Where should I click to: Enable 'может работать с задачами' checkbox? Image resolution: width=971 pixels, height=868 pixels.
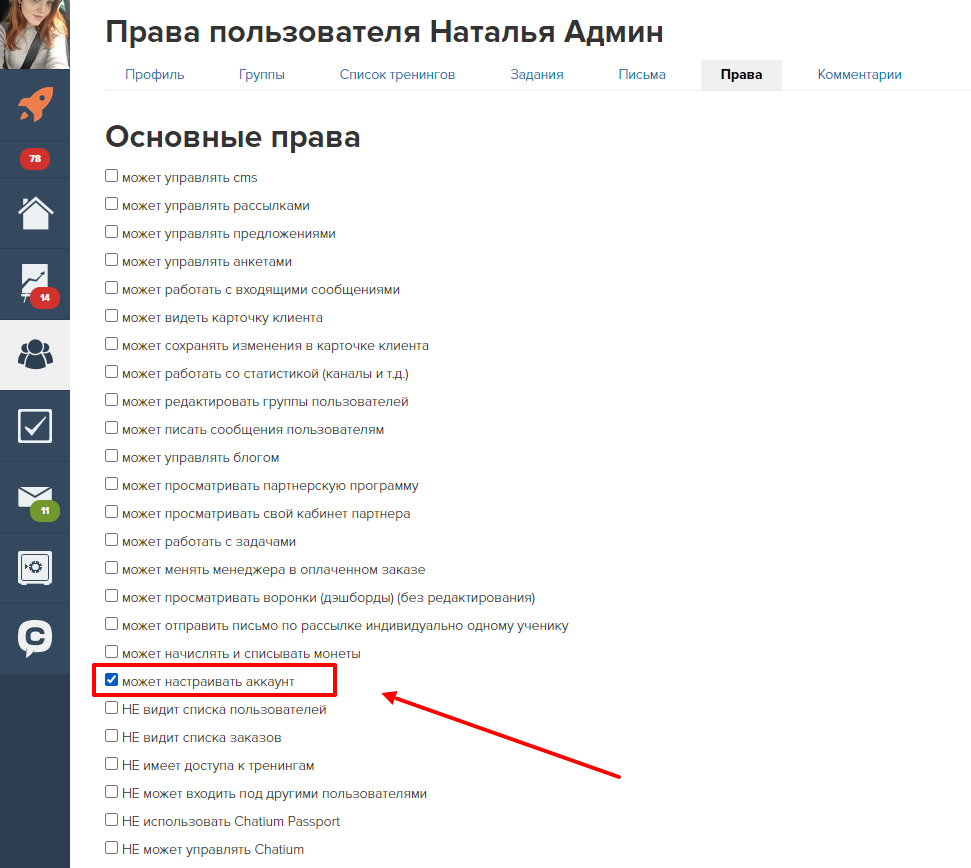pos(111,540)
